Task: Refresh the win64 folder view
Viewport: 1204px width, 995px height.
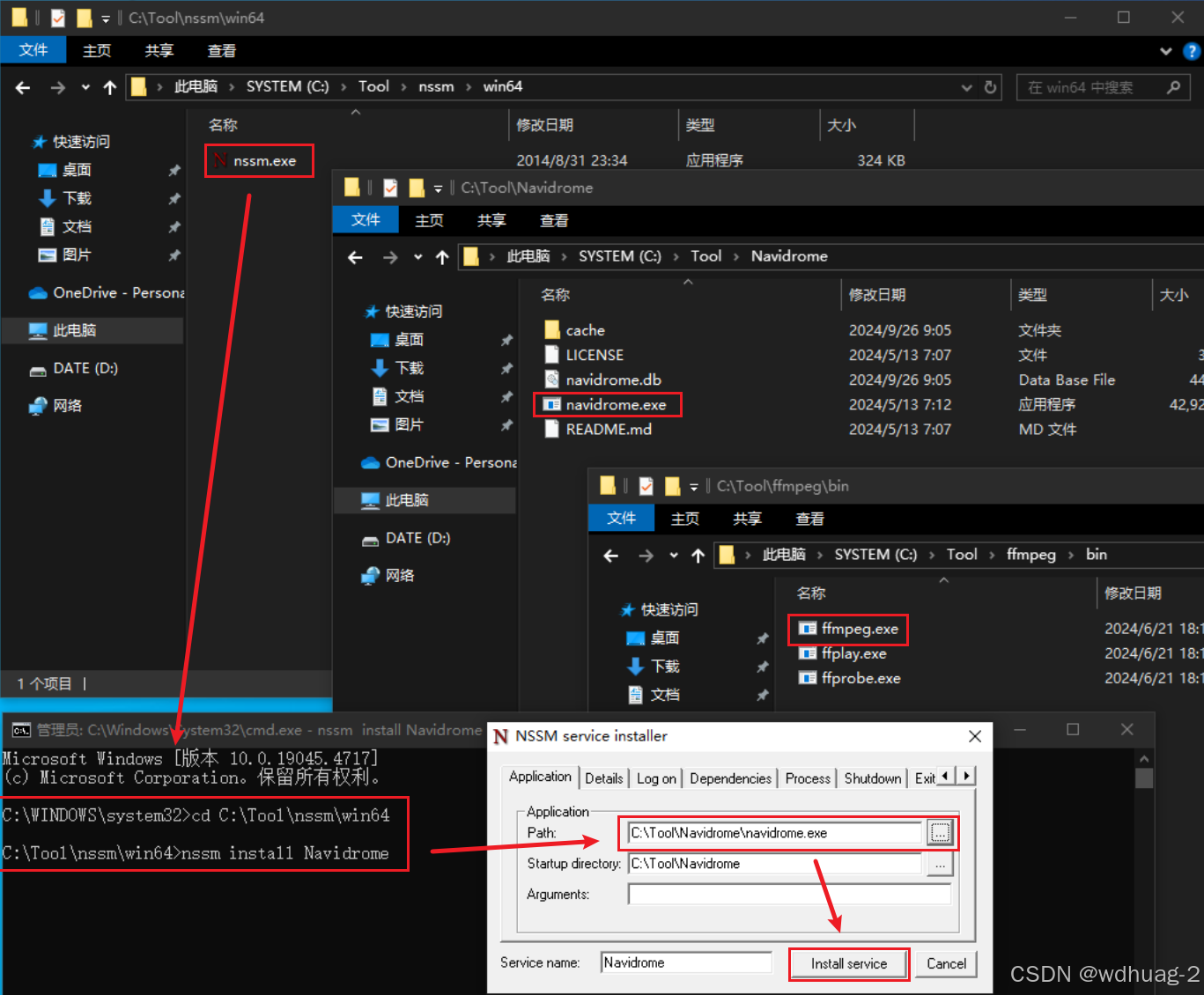Action: point(990,87)
